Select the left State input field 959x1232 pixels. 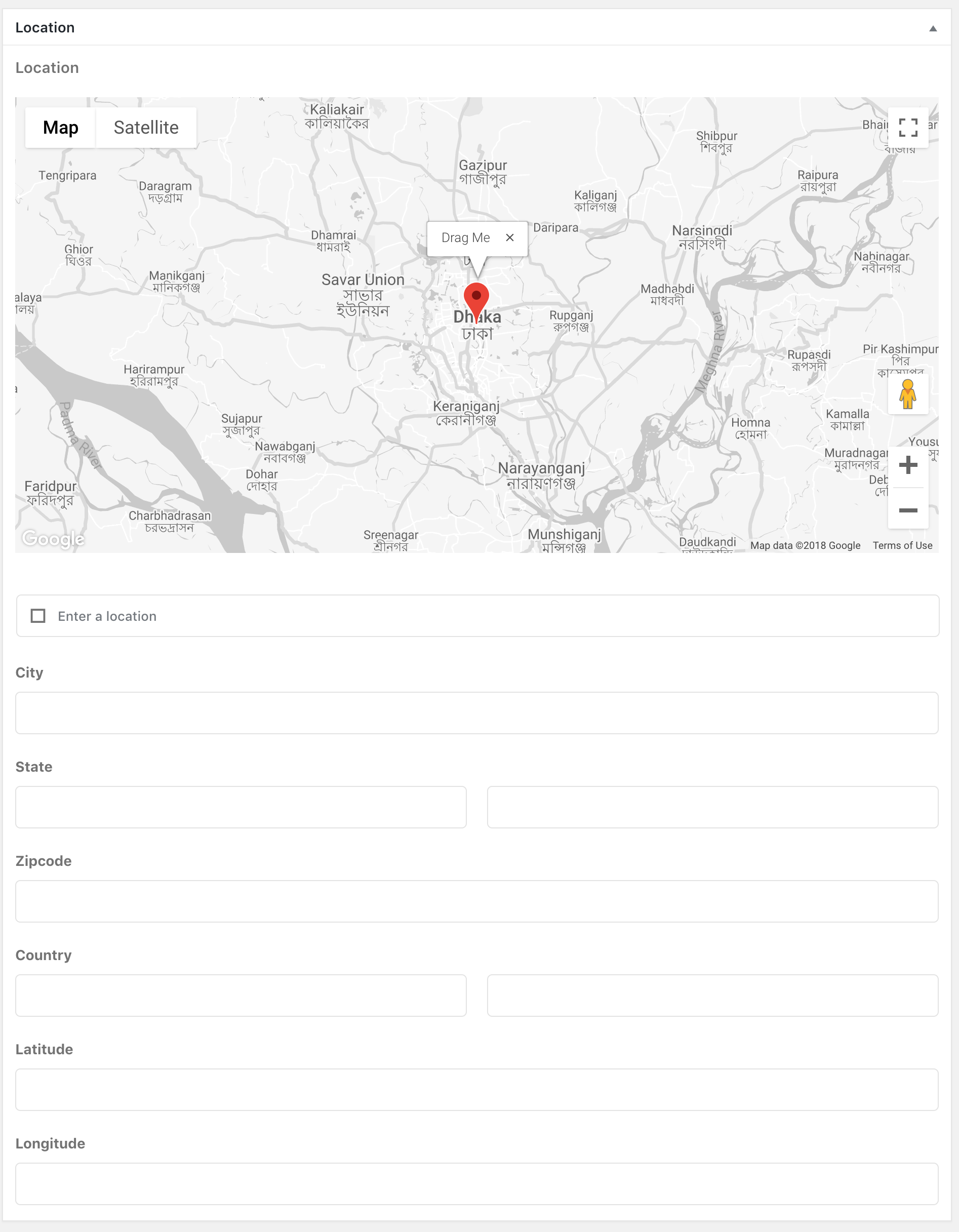click(241, 807)
